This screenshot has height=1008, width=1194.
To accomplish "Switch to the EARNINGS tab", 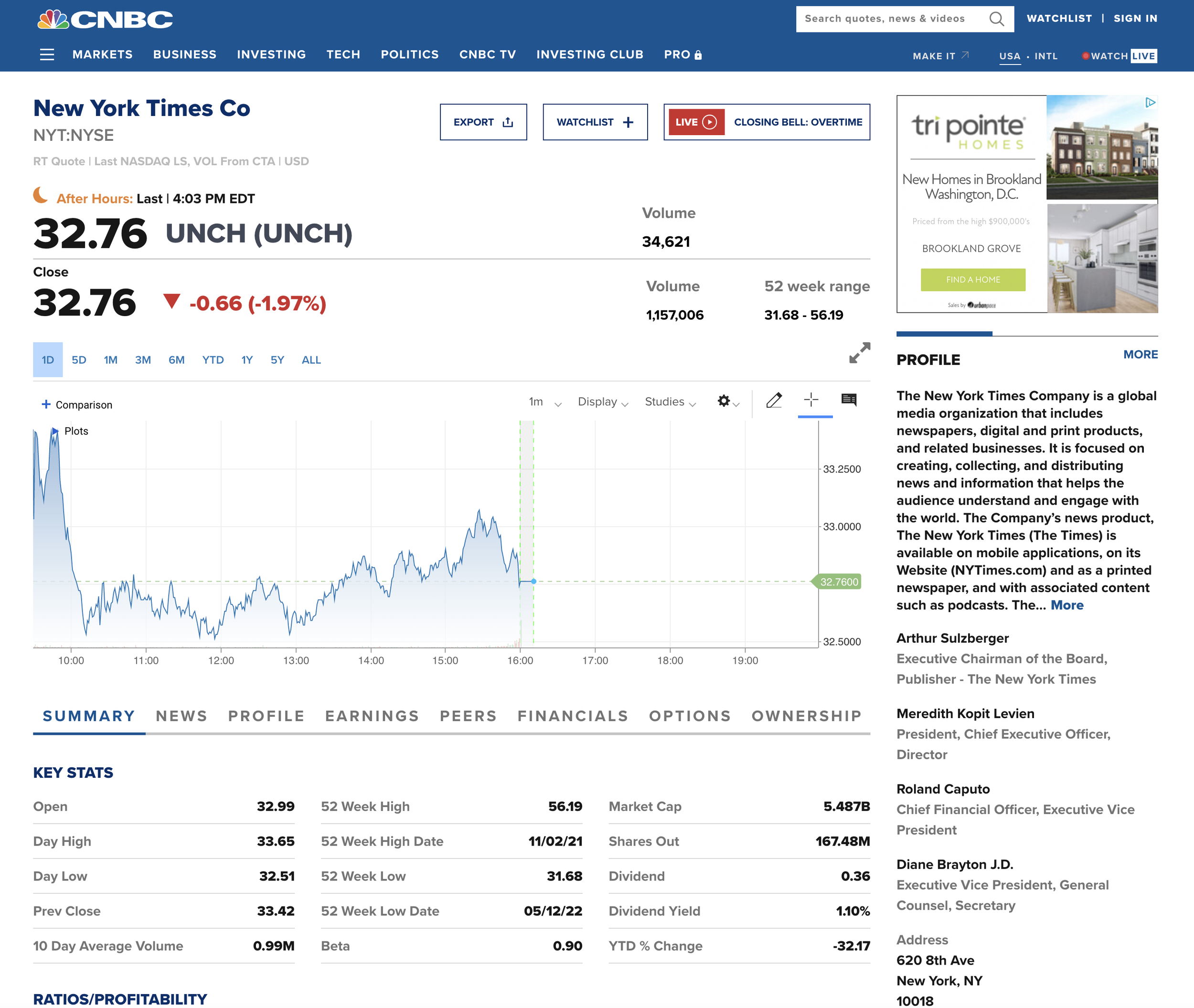I will pos(372,716).
